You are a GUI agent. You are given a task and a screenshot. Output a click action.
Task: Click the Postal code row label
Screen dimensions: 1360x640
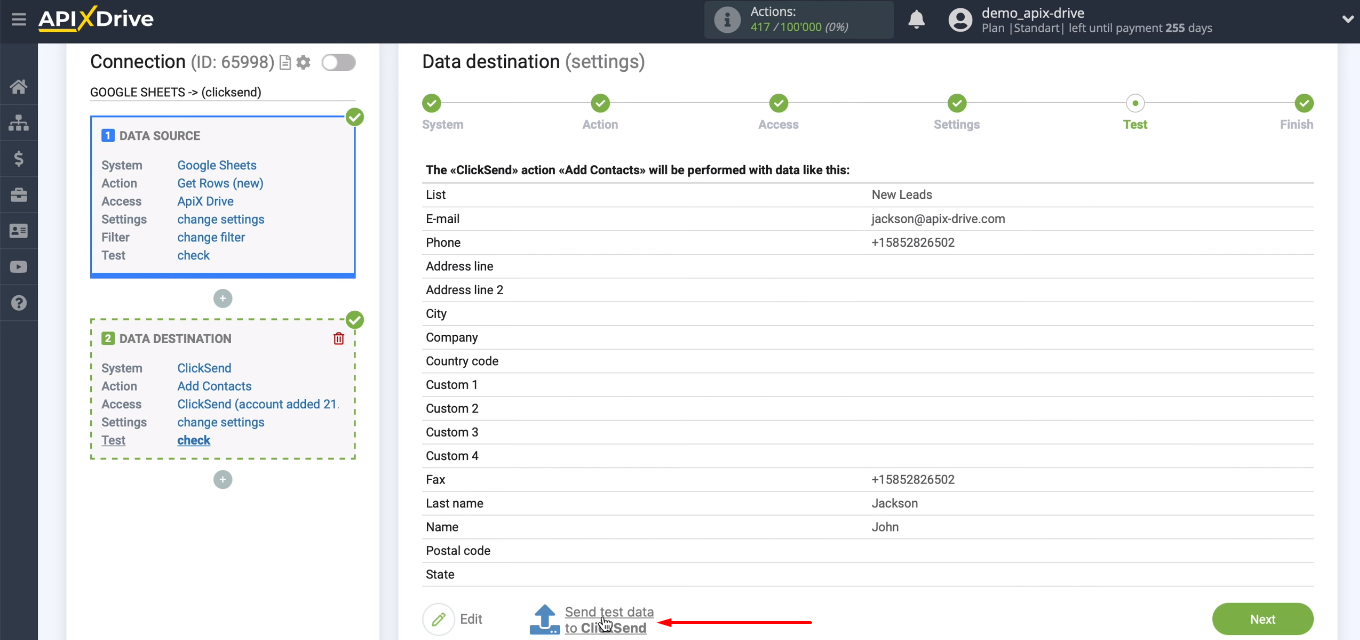click(x=458, y=551)
